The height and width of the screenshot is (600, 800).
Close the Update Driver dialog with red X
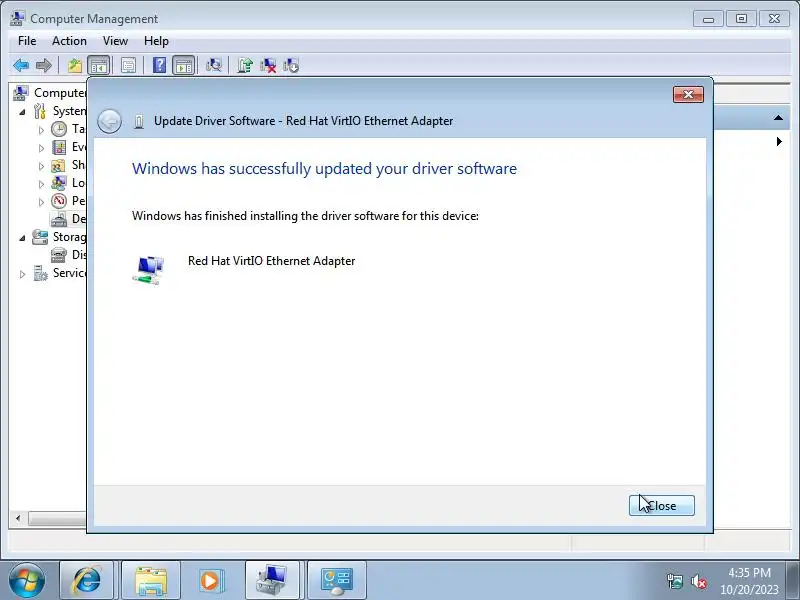(x=688, y=94)
